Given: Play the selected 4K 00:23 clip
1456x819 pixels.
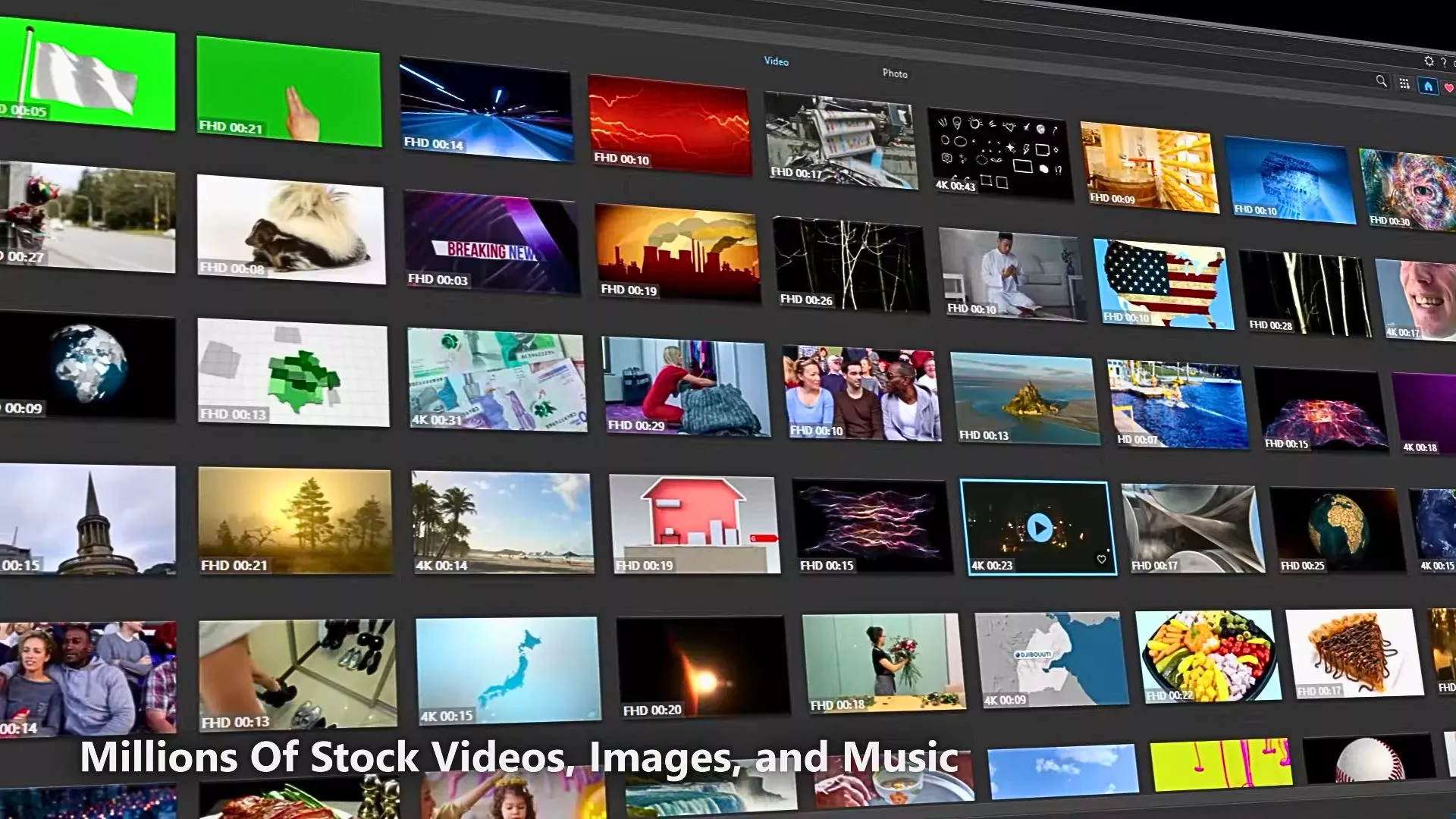Looking at the screenshot, I should pyautogui.click(x=1039, y=528).
